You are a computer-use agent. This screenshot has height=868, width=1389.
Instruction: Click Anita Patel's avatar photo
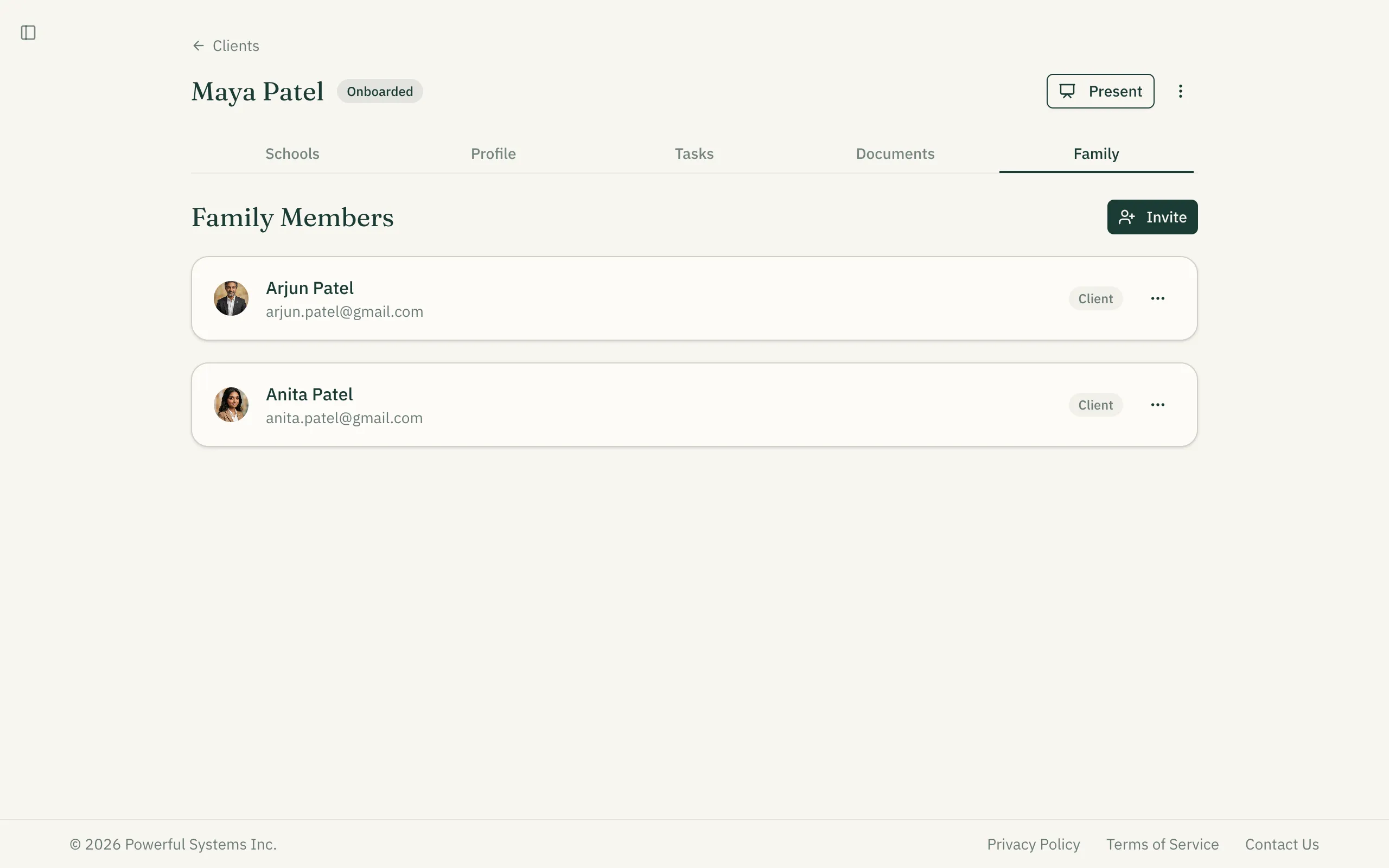click(231, 405)
